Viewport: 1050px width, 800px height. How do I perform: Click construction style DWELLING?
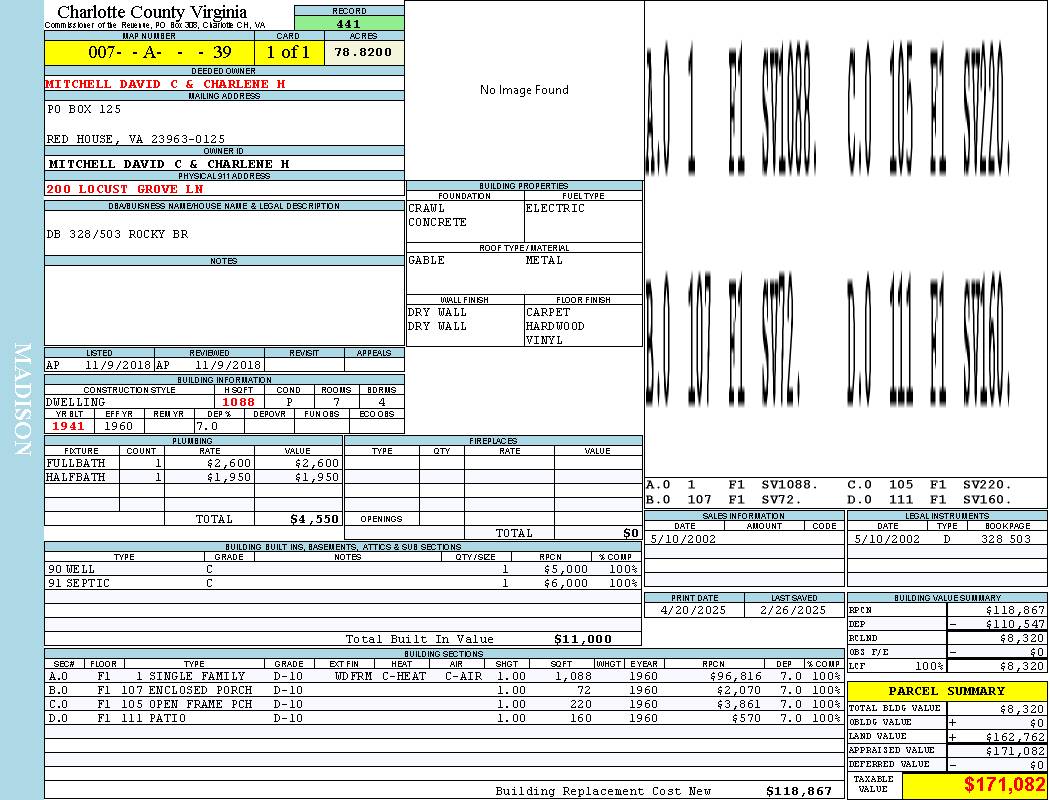[x=76, y=402]
